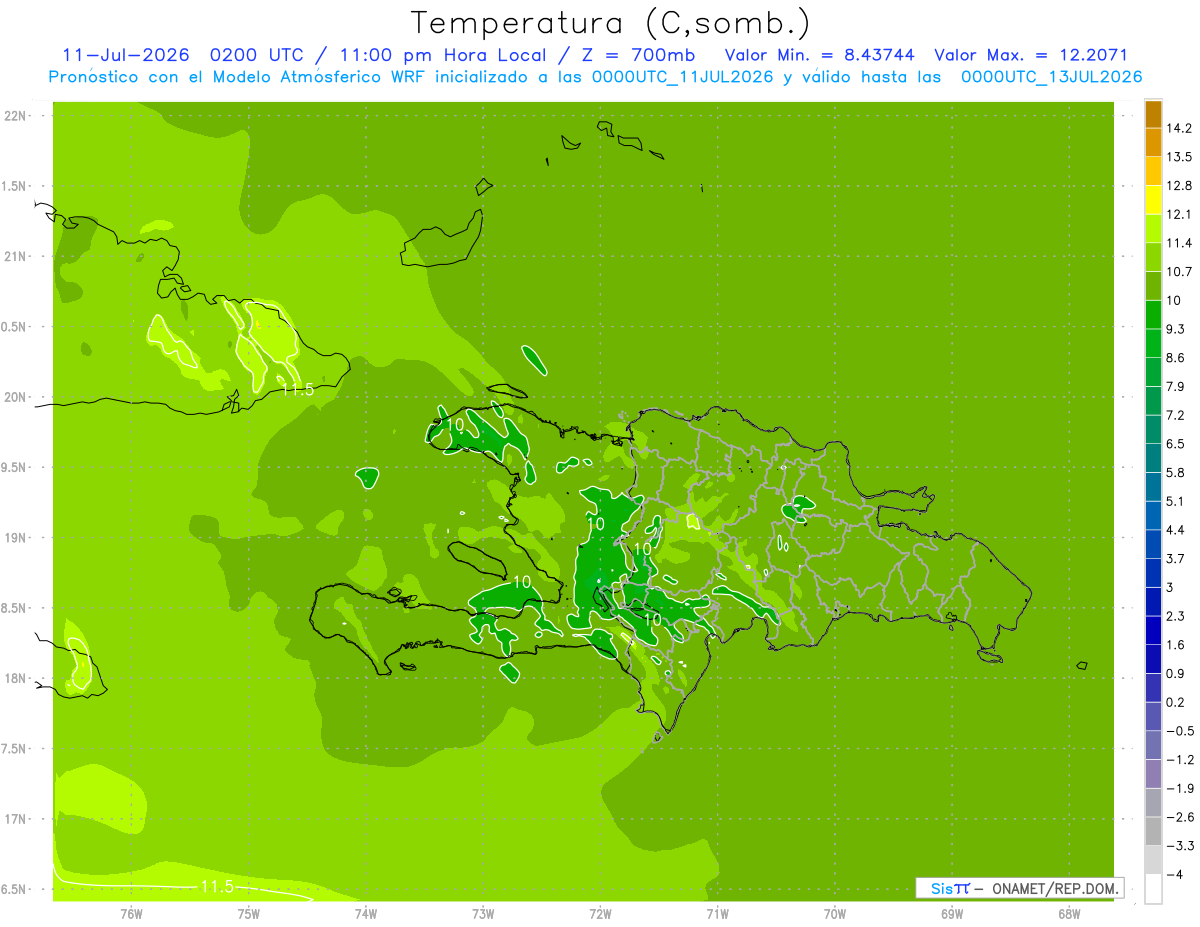This screenshot has width=1200, height=927.
Task: Click the '70W' longitude label
Action: [x=835, y=914]
